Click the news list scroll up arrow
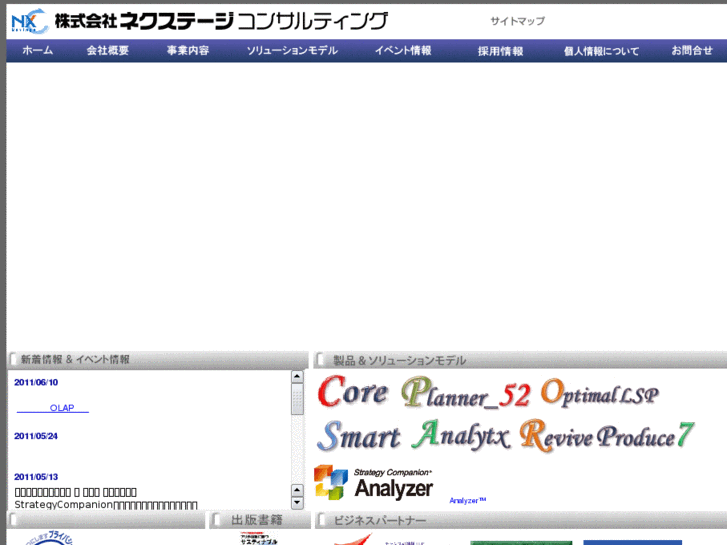Image resolution: width=727 pixels, height=545 pixels. pyautogui.click(x=297, y=376)
